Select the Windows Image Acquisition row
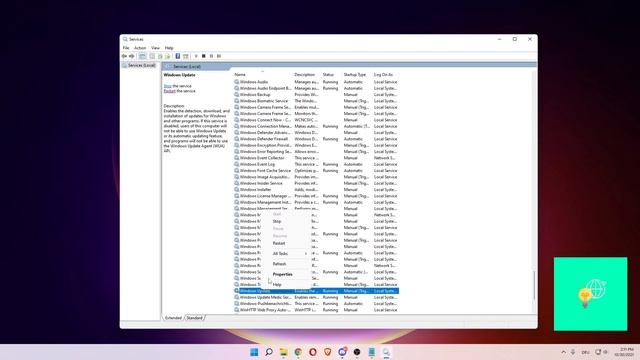The width and height of the screenshot is (640, 360). coord(316,177)
